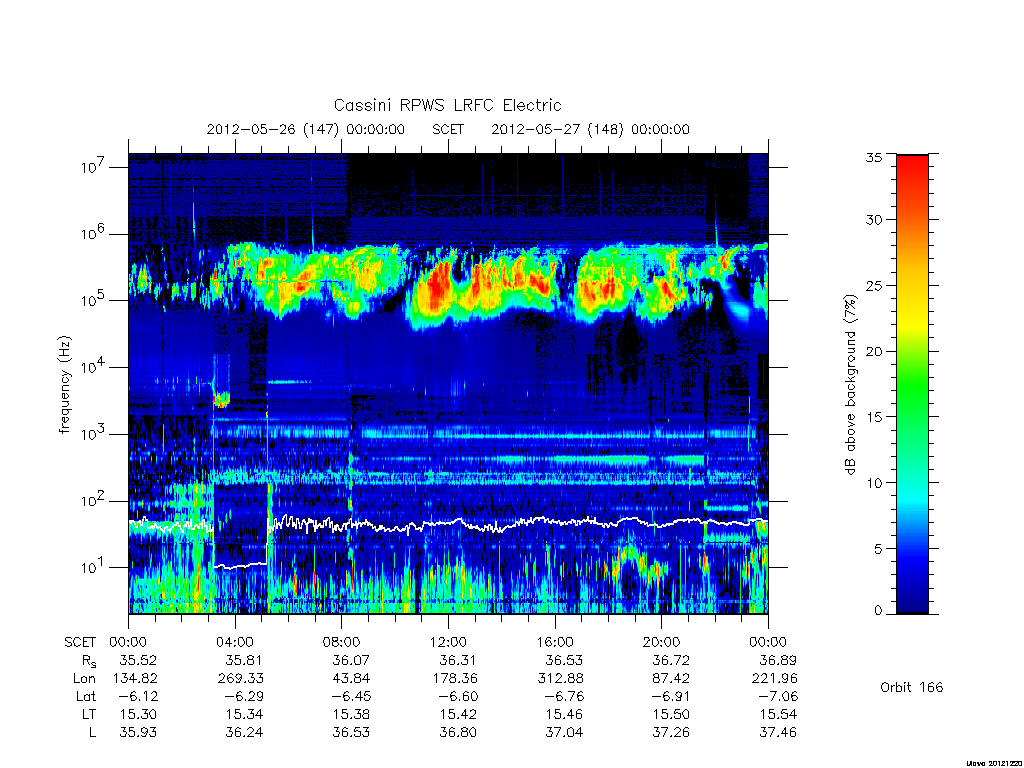Click the color bar tick label "20"

click(873, 351)
